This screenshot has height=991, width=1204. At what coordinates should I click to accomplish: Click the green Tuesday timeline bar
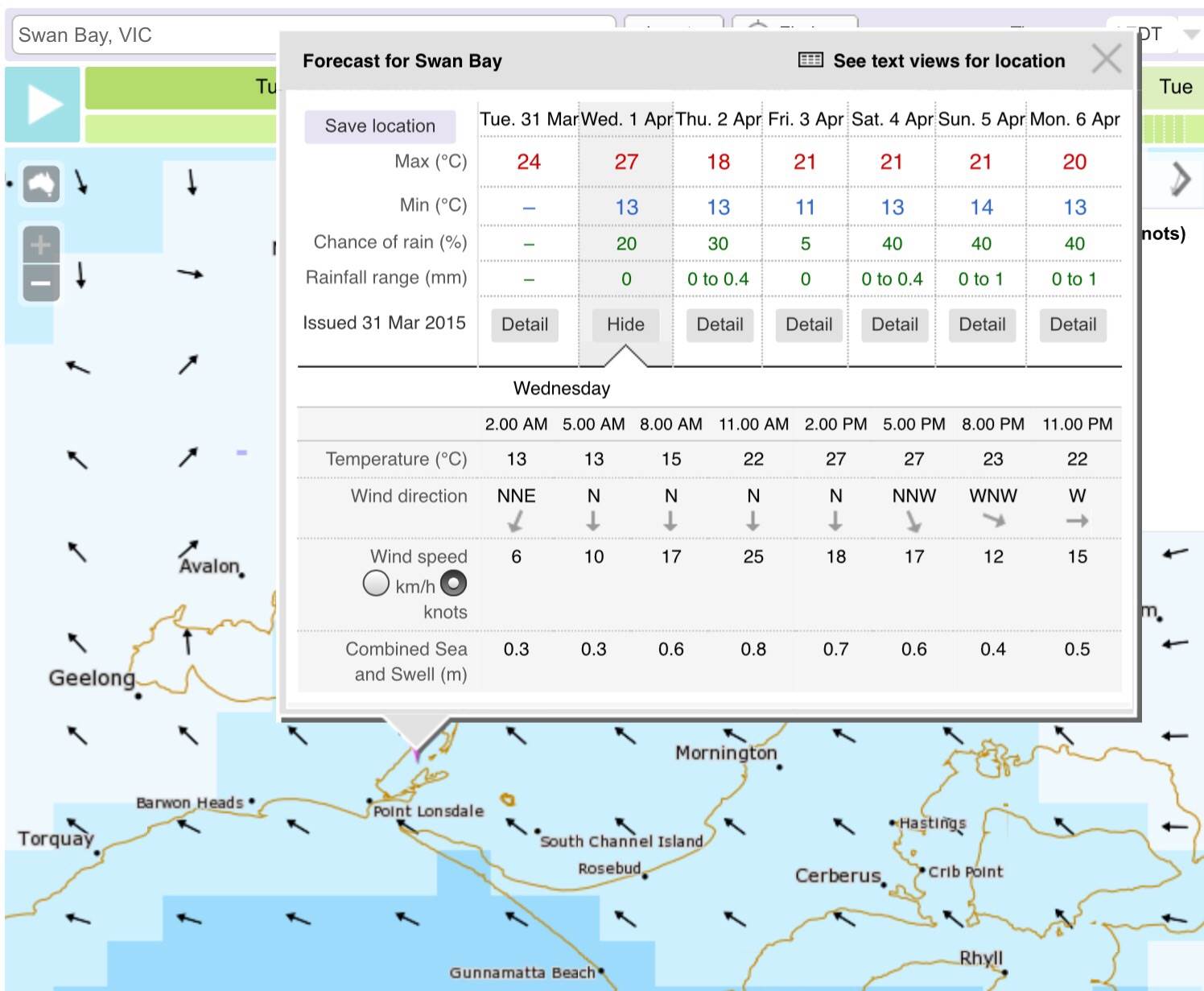pos(181,87)
